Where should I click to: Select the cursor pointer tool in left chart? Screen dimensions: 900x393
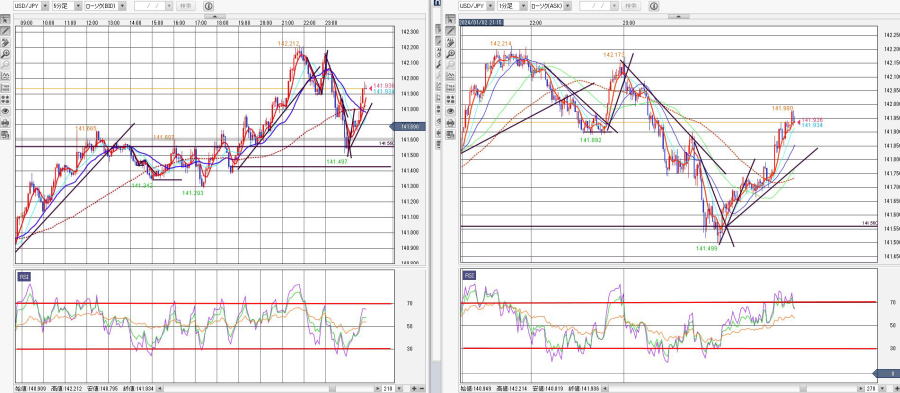click(6, 20)
